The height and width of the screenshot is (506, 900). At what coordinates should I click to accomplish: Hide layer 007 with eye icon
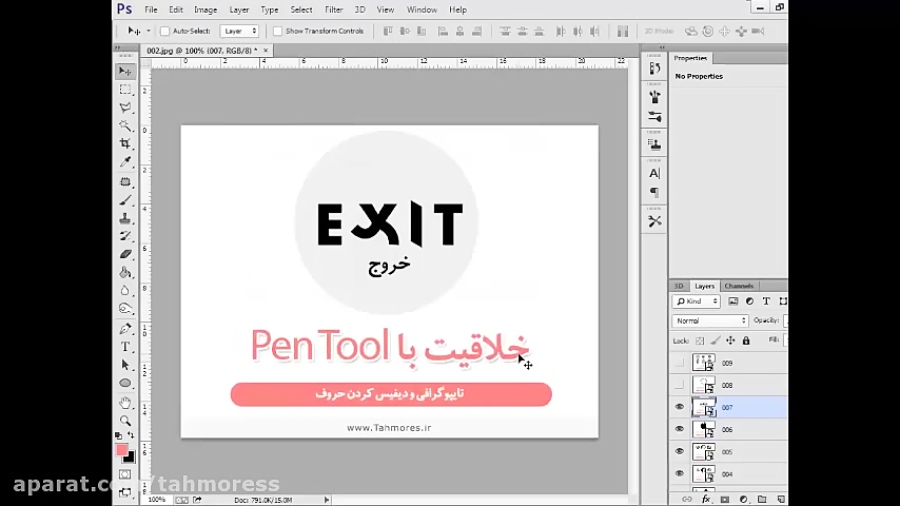680,407
